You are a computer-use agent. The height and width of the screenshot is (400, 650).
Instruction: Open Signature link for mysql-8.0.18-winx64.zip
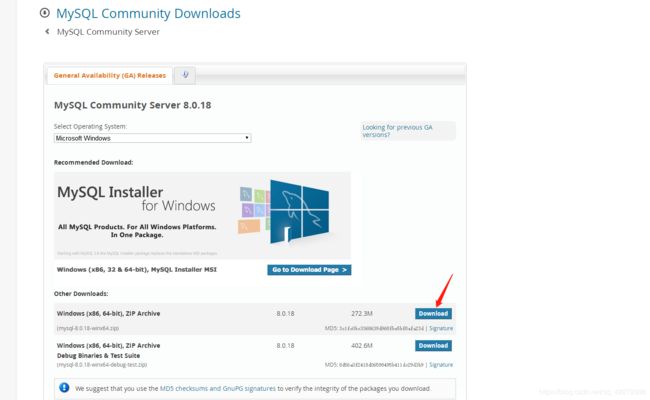tap(441, 328)
